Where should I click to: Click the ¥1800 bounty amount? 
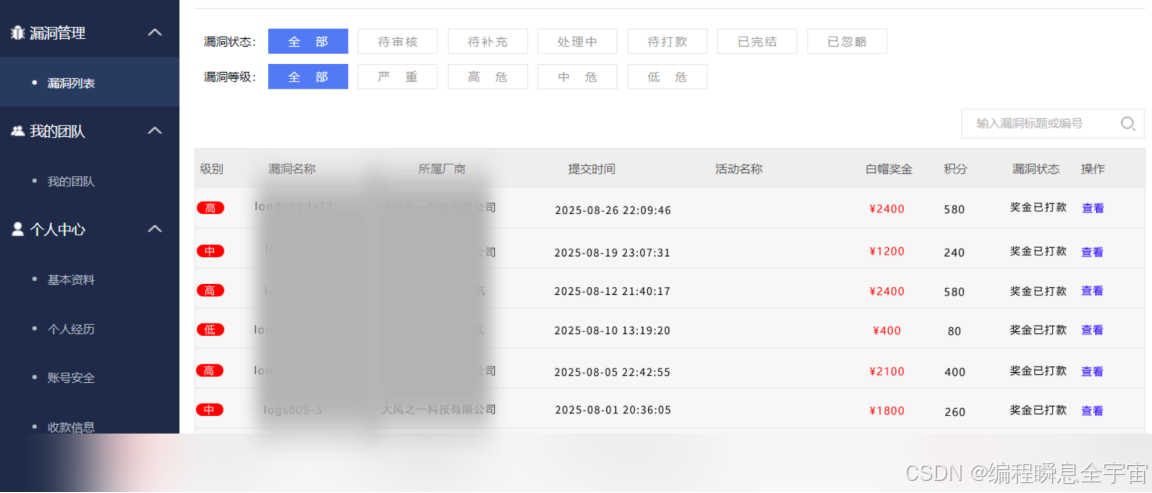[887, 411]
